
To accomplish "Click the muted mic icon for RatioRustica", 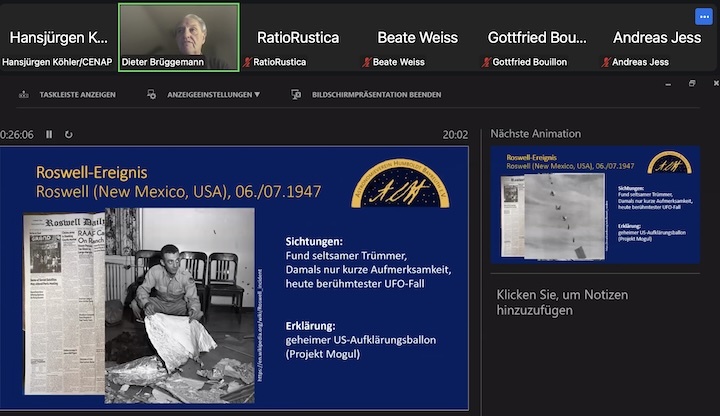I will coord(247,62).
